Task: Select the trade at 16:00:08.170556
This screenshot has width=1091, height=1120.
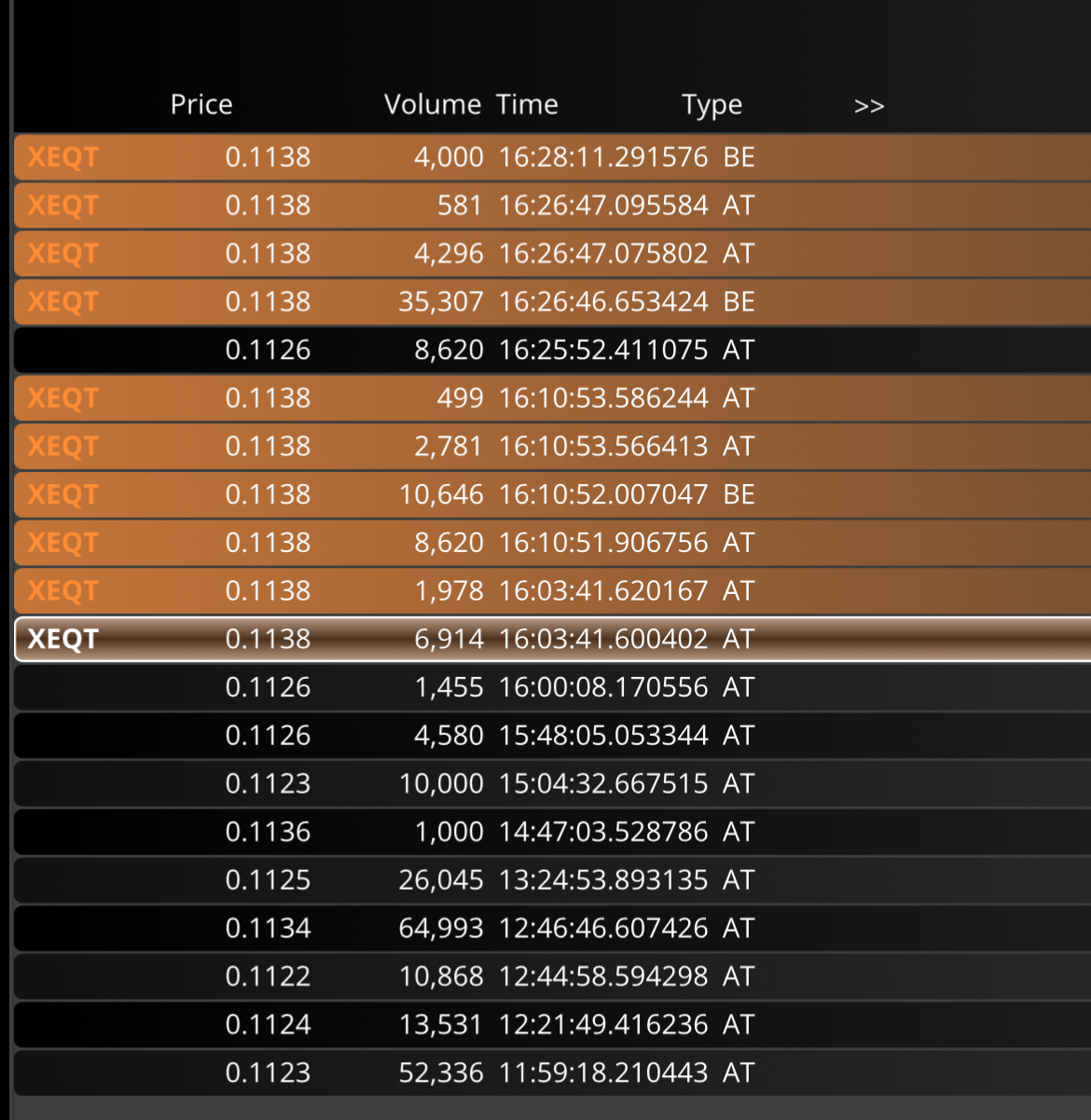Action: 552,687
